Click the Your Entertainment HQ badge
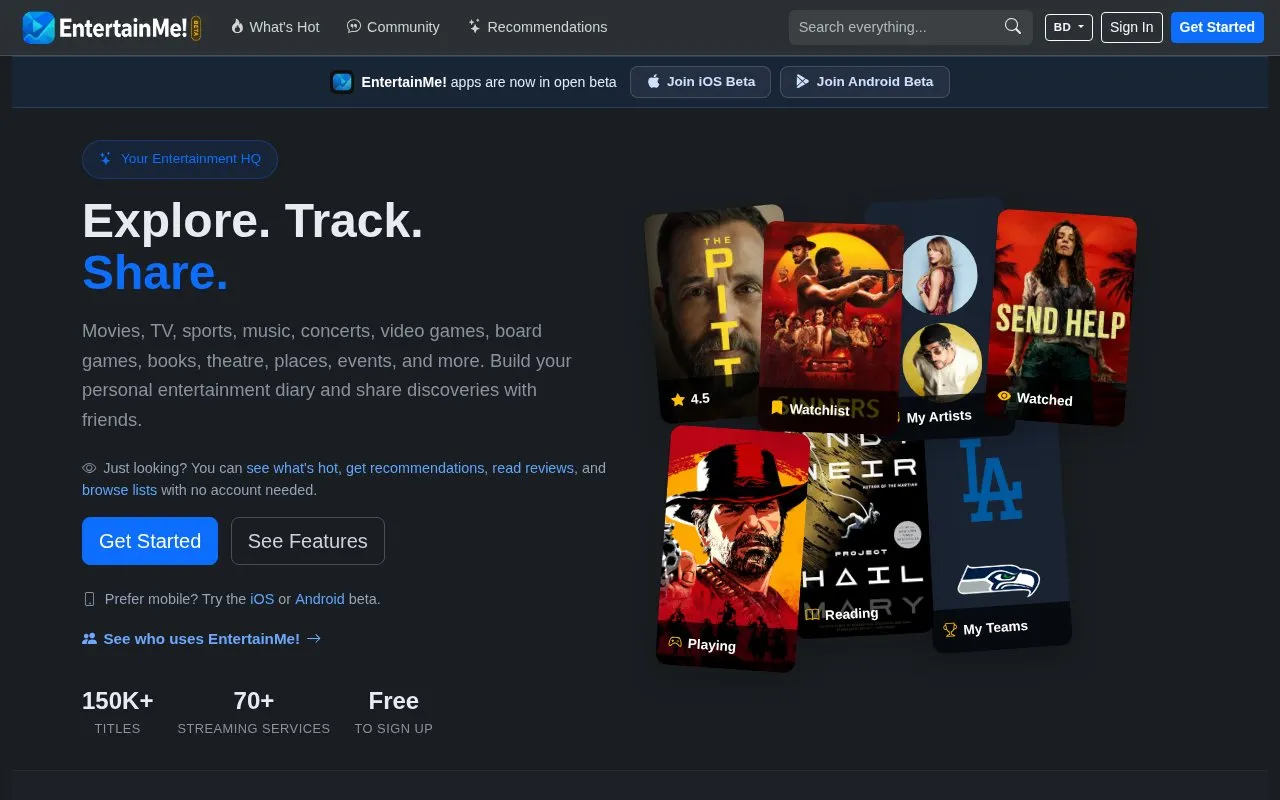This screenshot has height=800, width=1280. (x=180, y=159)
